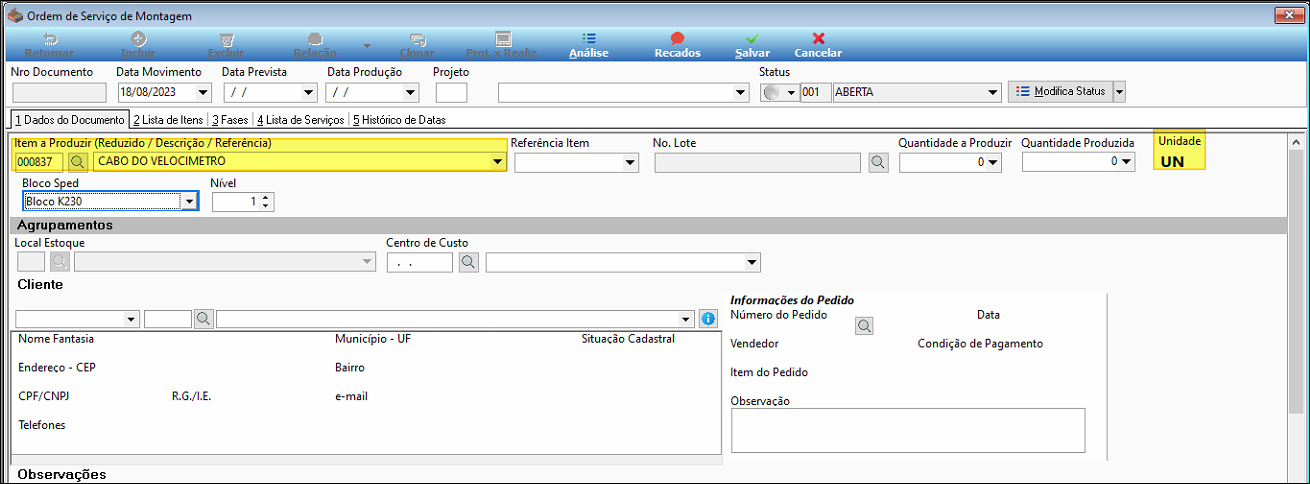Expand the Projeto description dropdown
1310x484 pixels.
(x=741, y=93)
